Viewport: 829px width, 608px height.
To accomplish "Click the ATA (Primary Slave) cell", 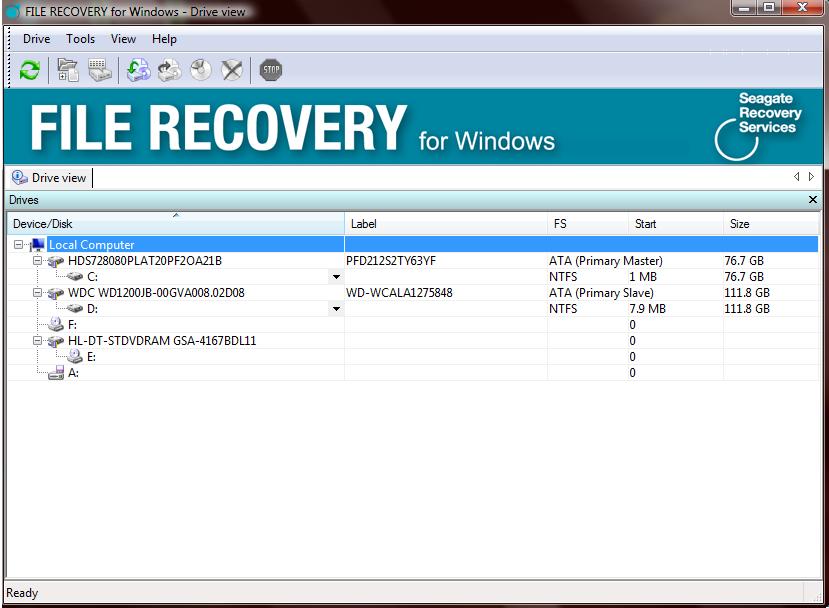I will tap(602, 293).
